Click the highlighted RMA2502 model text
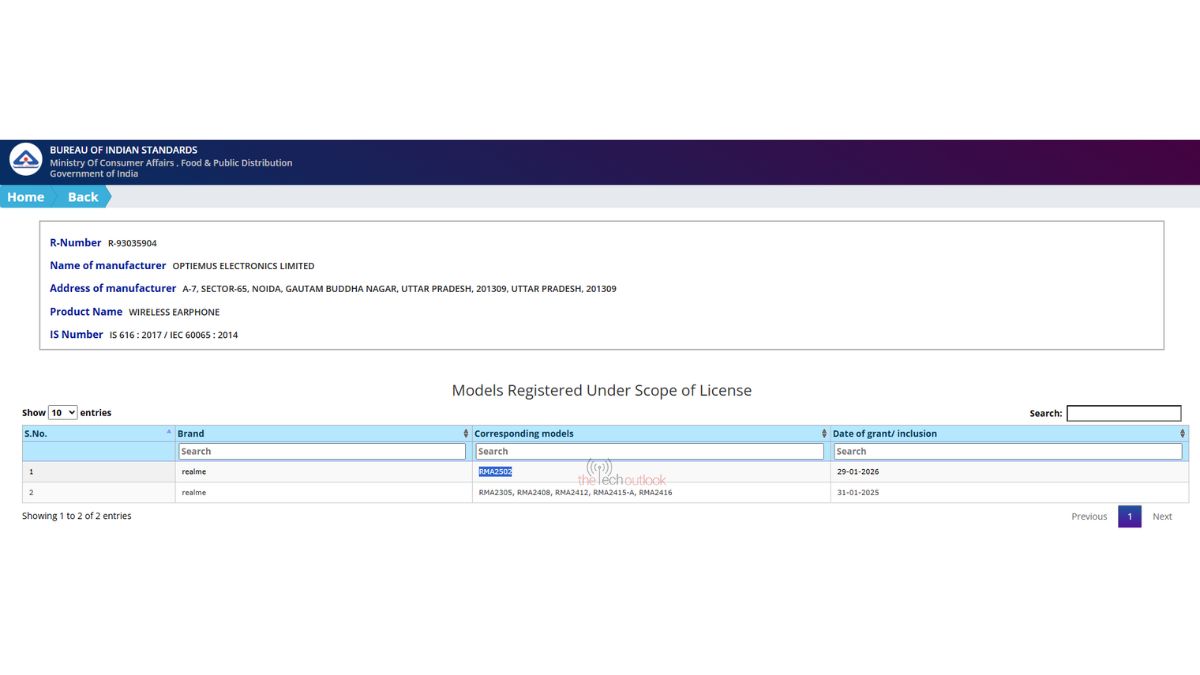Screen dimensions: 1200x675 495,472
